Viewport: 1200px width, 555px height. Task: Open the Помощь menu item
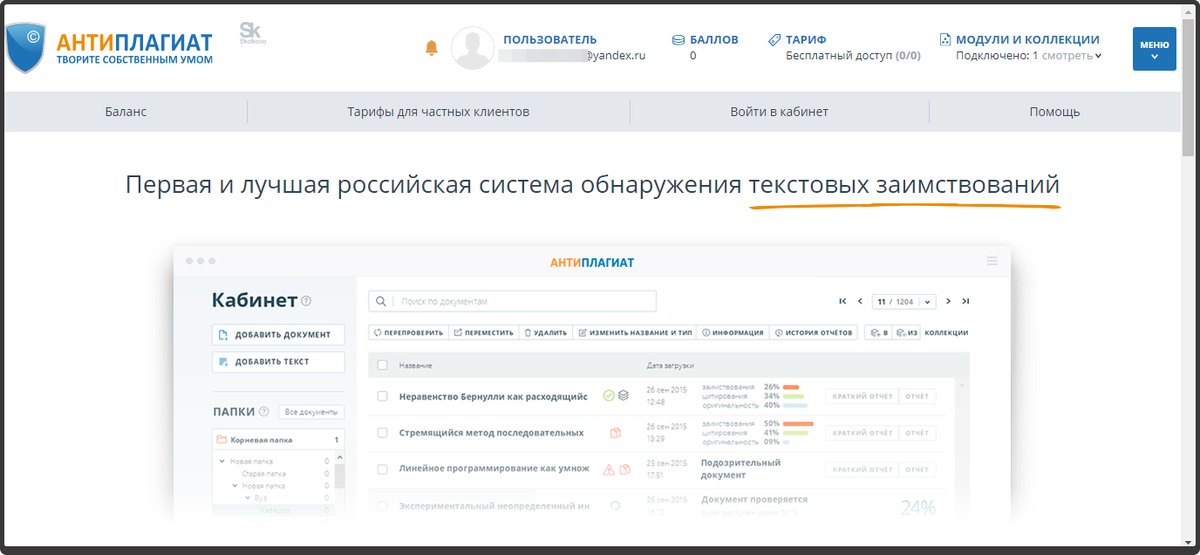(1054, 112)
